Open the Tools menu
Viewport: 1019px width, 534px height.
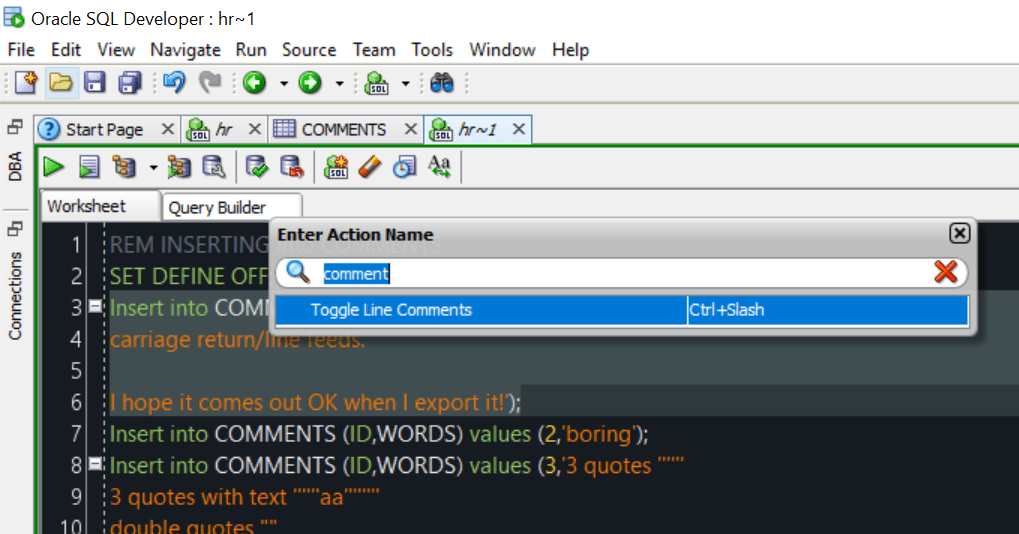pyautogui.click(x=432, y=50)
